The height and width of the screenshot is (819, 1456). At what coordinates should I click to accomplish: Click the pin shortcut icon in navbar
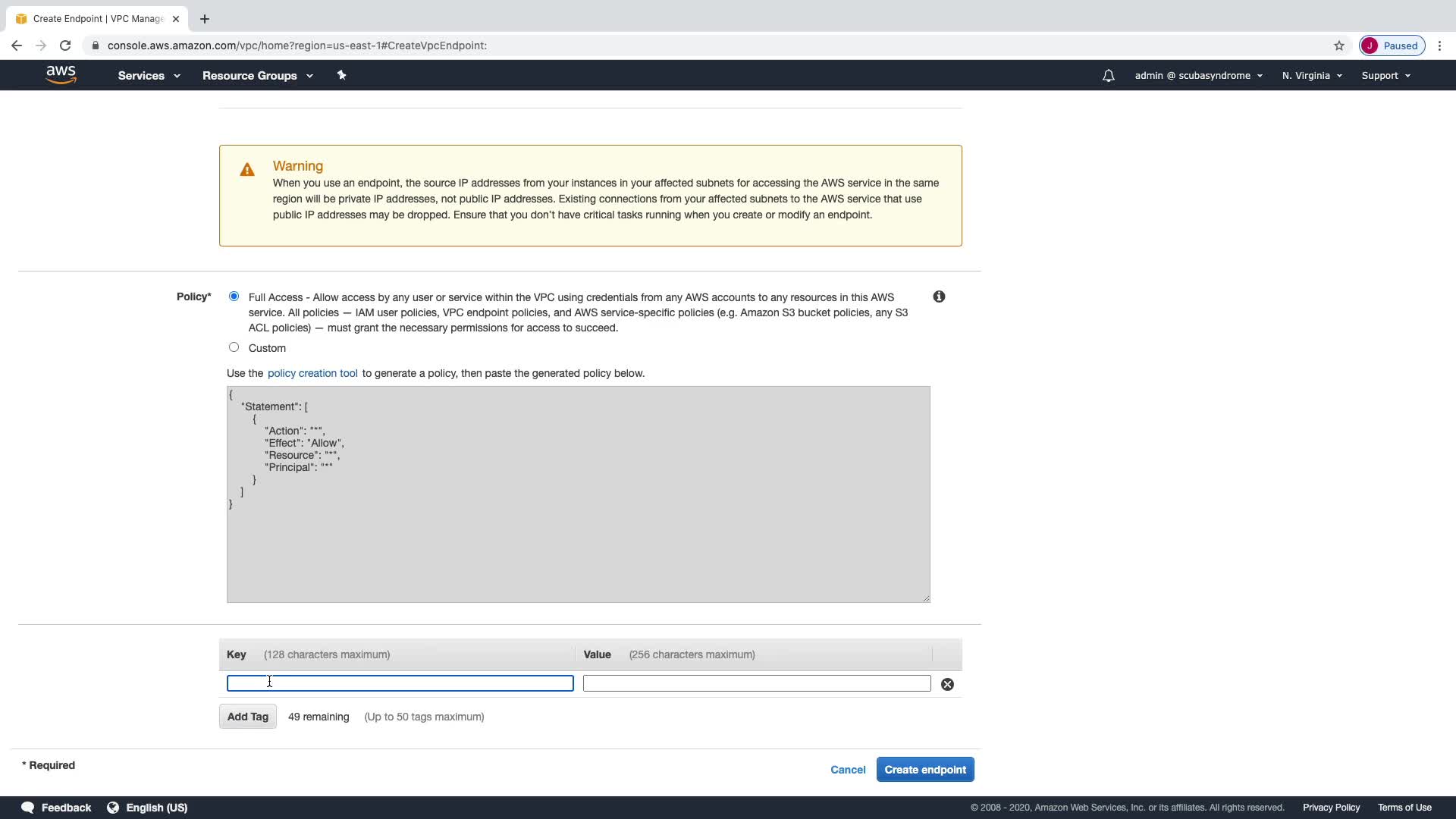(x=341, y=75)
